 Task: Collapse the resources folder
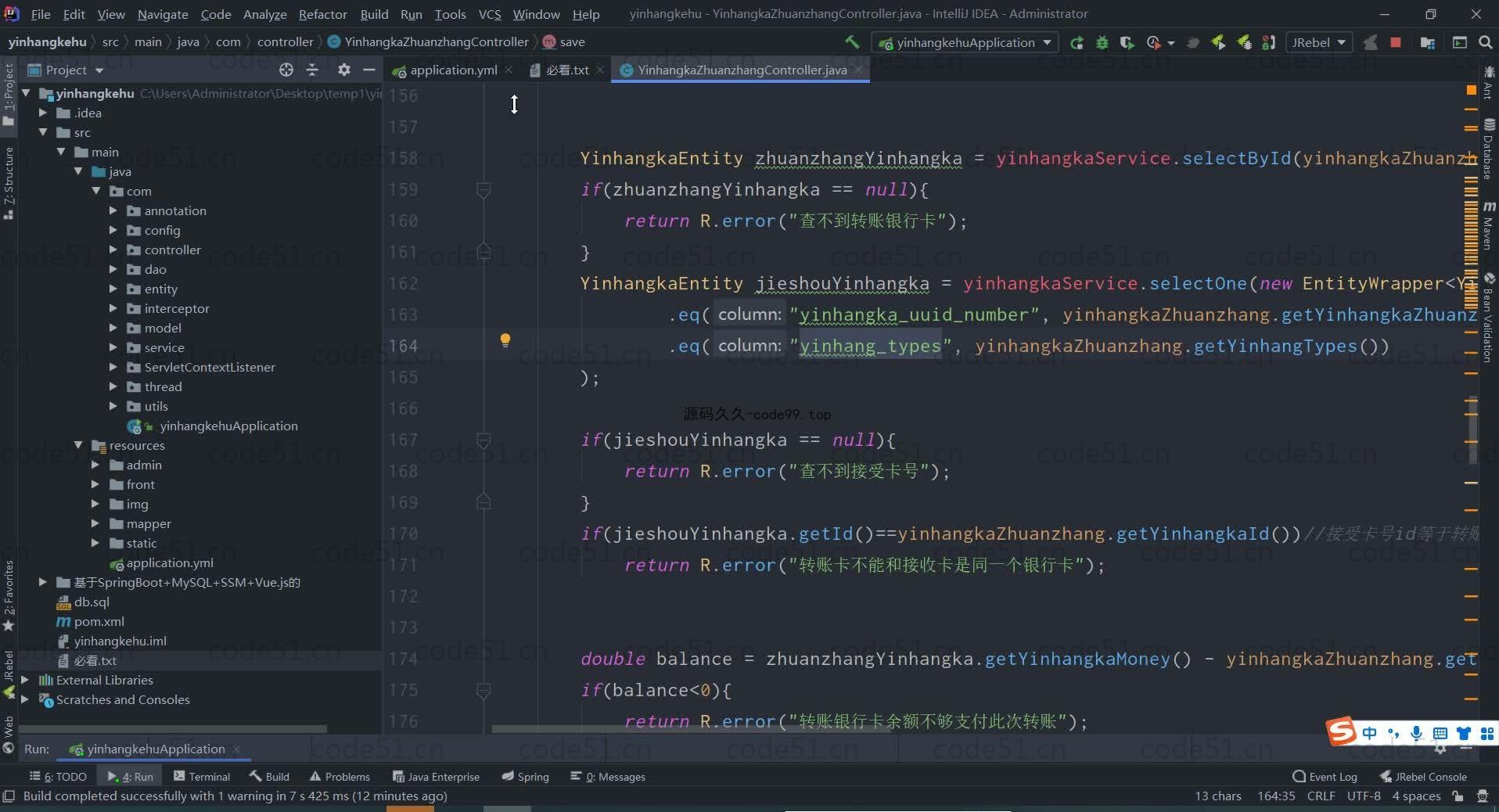coord(78,445)
